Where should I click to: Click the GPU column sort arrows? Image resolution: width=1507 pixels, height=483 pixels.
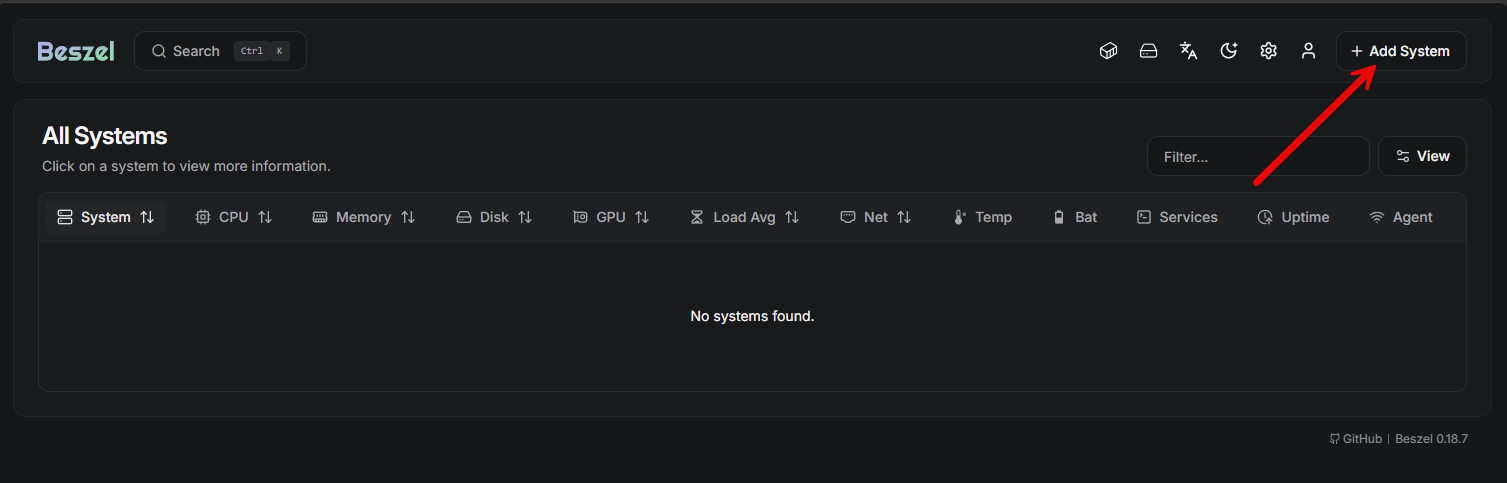[x=642, y=217]
